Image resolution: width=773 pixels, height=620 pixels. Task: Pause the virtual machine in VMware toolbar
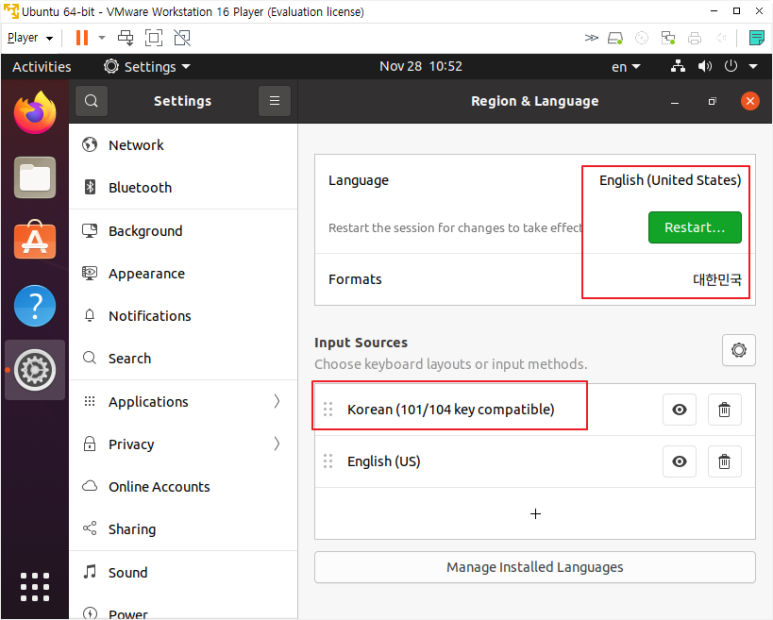click(82, 37)
